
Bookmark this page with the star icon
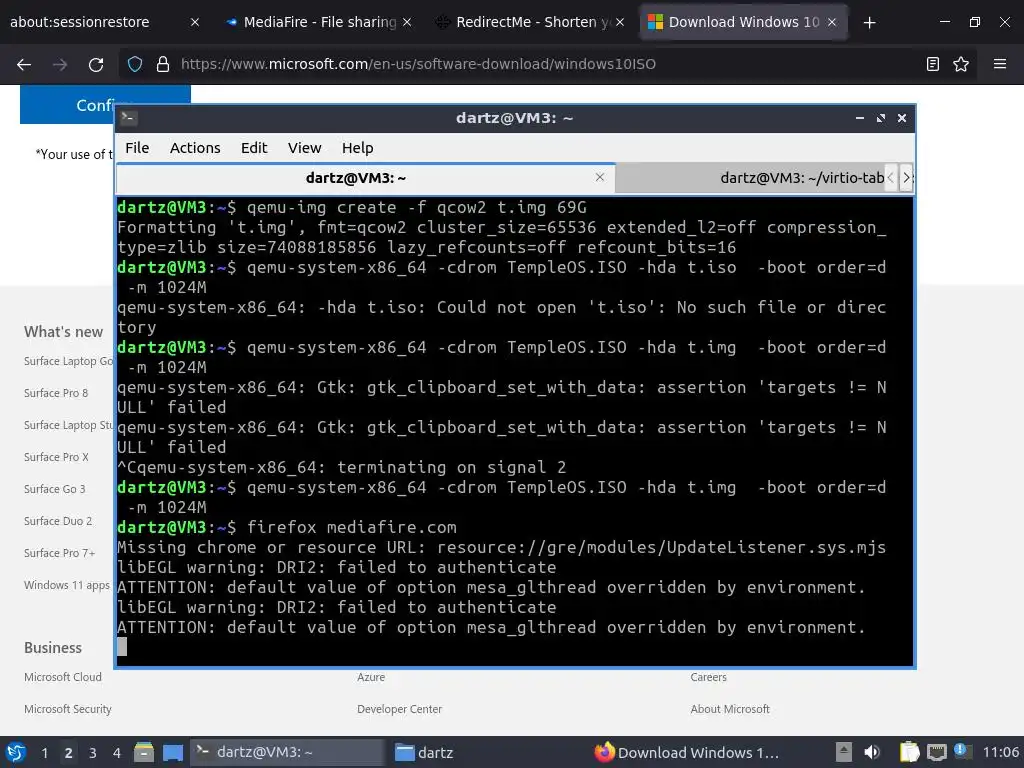(961, 64)
